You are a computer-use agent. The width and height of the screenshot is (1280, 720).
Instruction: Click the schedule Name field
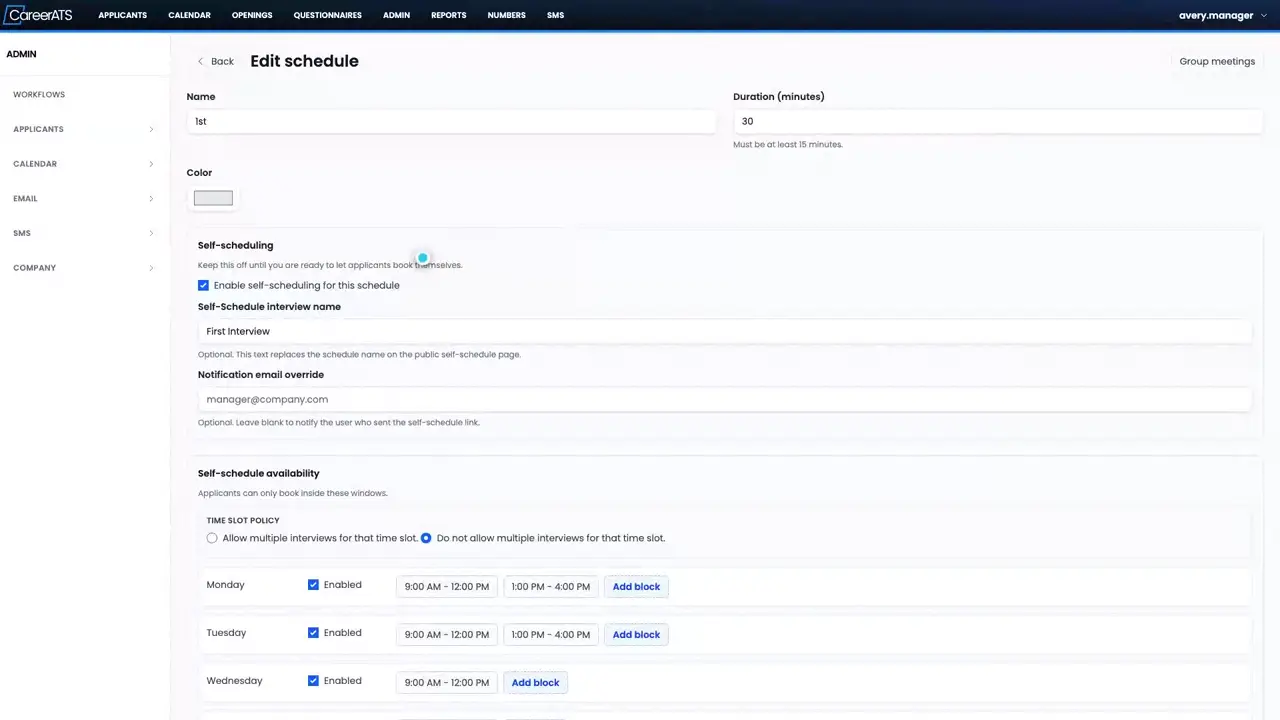(x=451, y=121)
